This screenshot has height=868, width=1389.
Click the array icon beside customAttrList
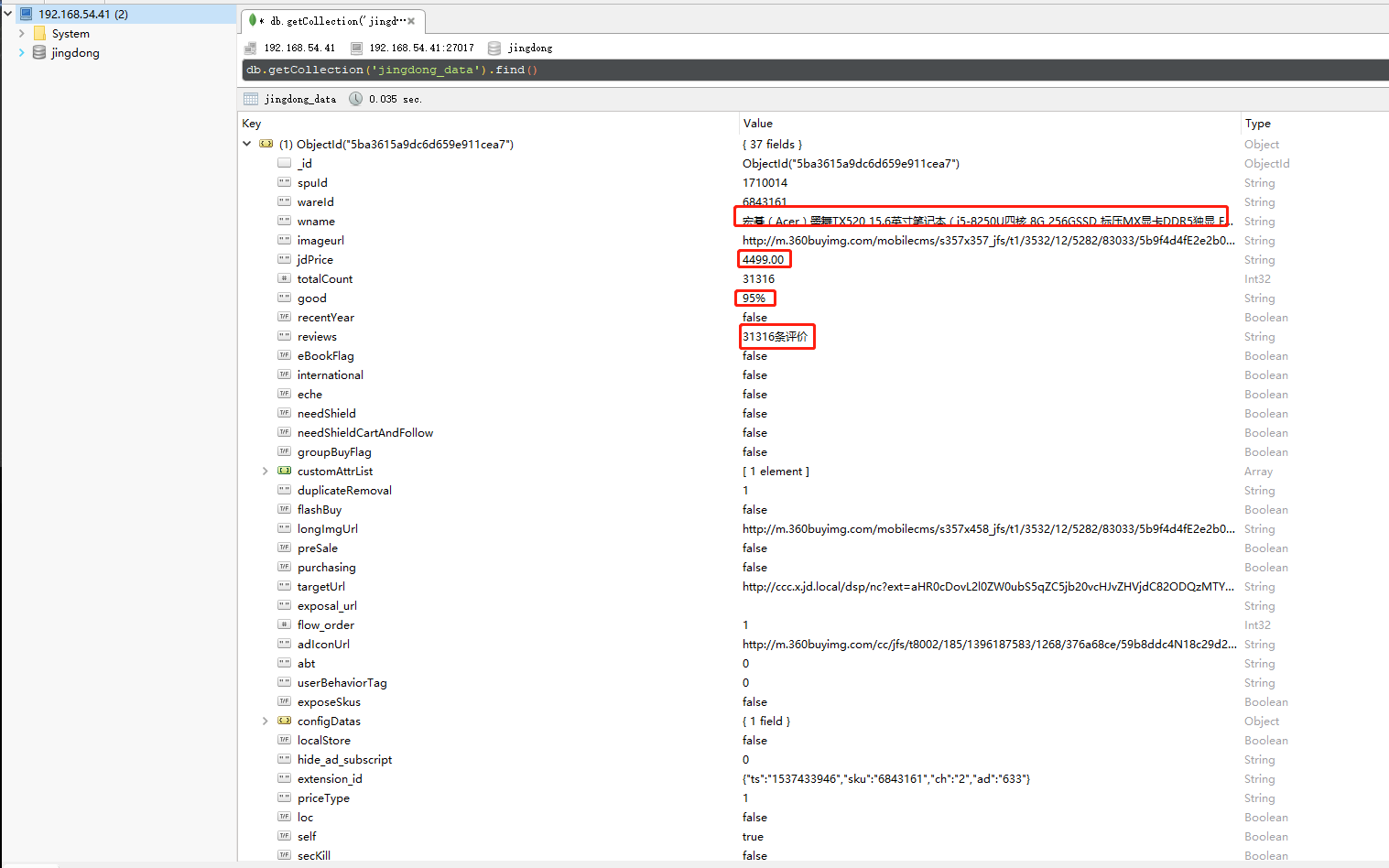[285, 471]
